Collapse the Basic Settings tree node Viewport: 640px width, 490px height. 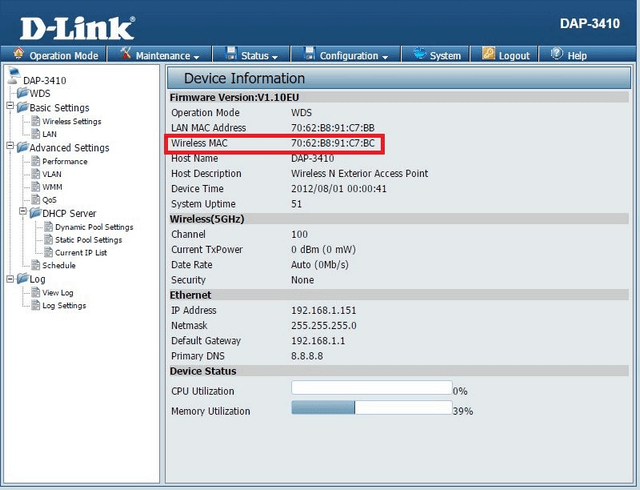[9, 108]
